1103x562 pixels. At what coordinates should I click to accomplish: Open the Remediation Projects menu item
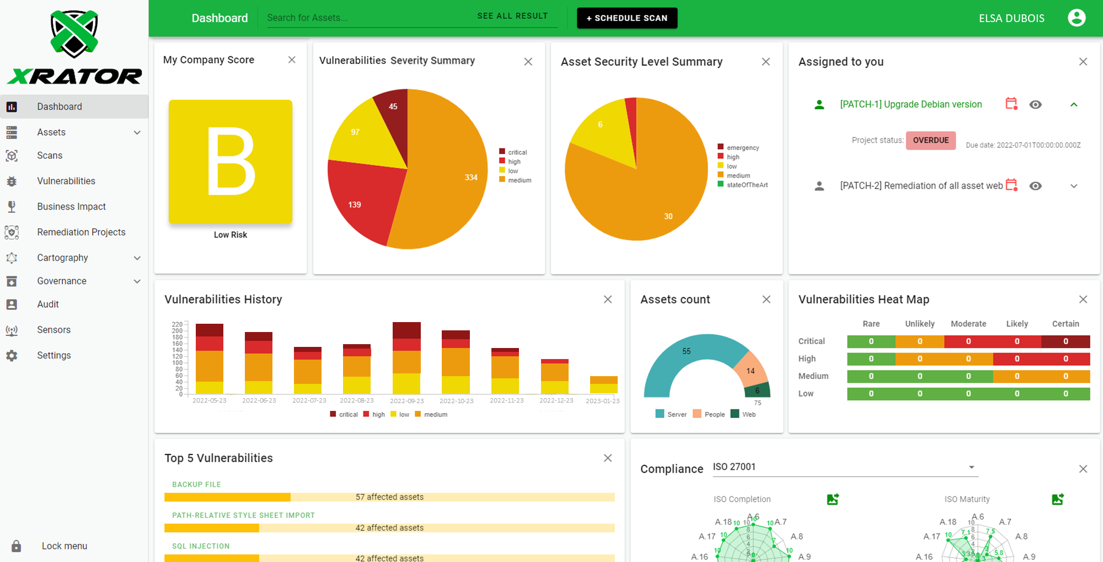(74, 232)
